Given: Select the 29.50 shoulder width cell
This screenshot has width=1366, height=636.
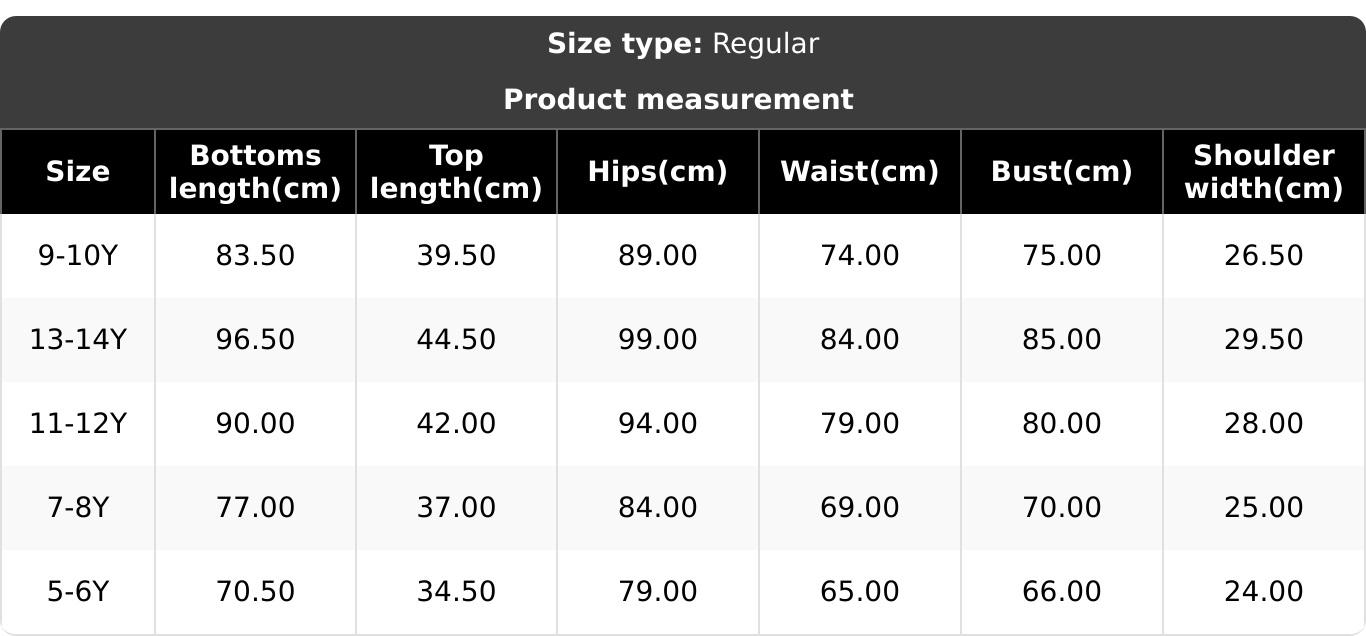Looking at the screenshot, I should (1263, 340).
